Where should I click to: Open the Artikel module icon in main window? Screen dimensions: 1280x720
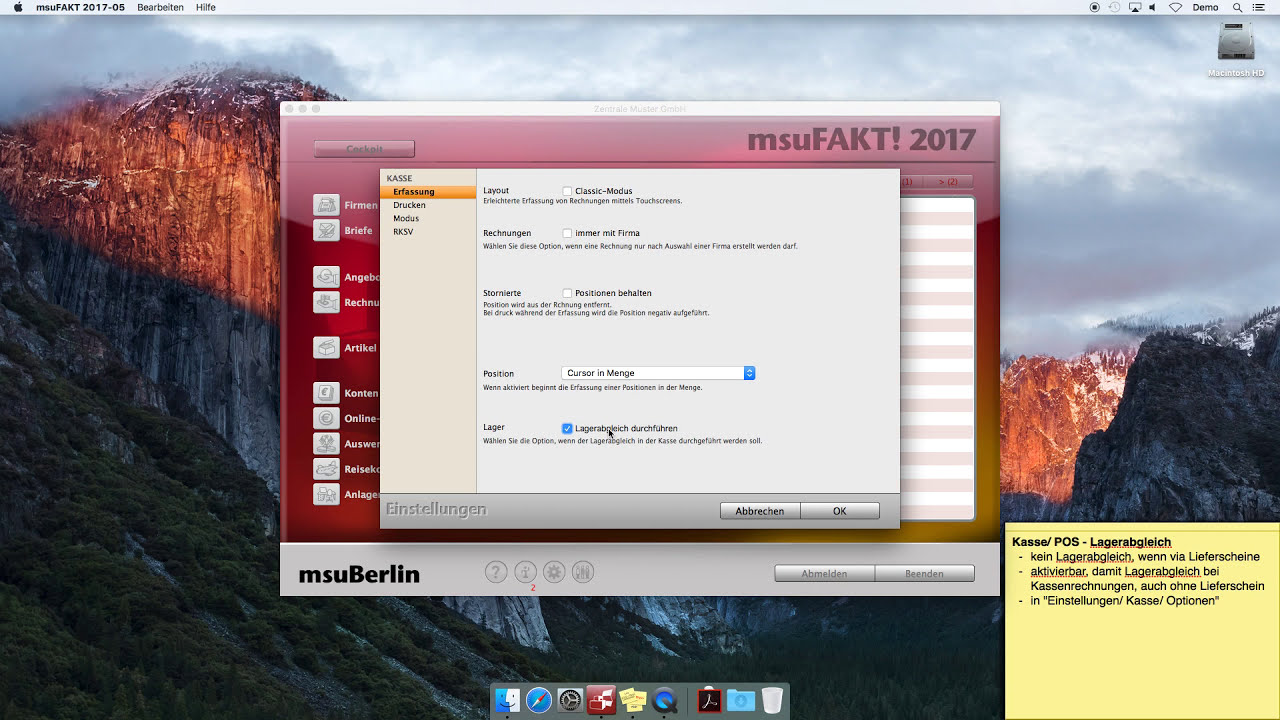tap(326, 348)
